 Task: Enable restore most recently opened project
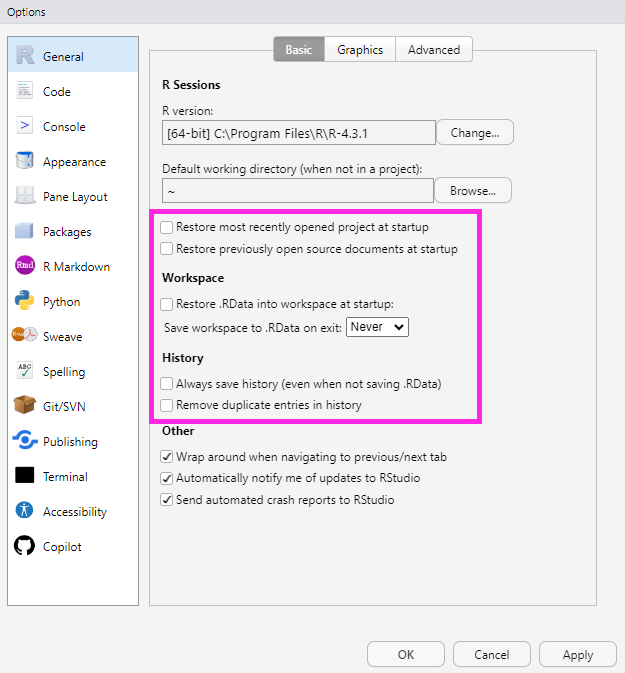point(167,227)
